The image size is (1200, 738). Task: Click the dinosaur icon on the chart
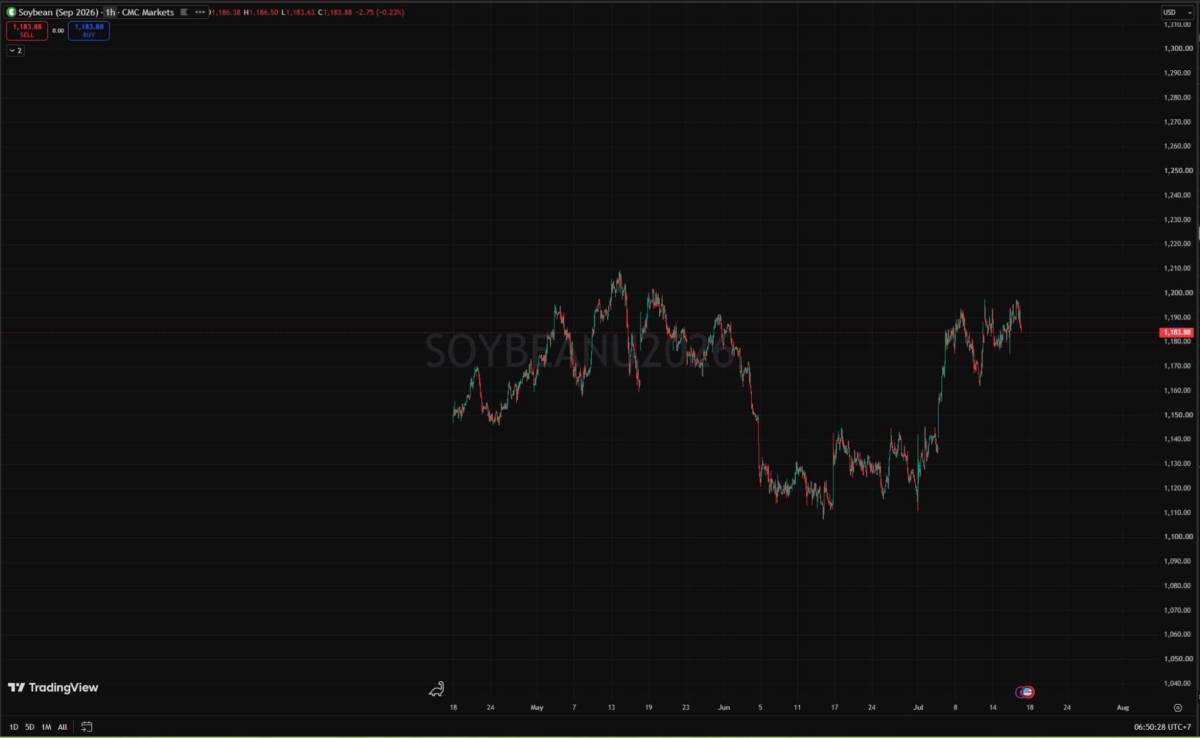point(436,689)
